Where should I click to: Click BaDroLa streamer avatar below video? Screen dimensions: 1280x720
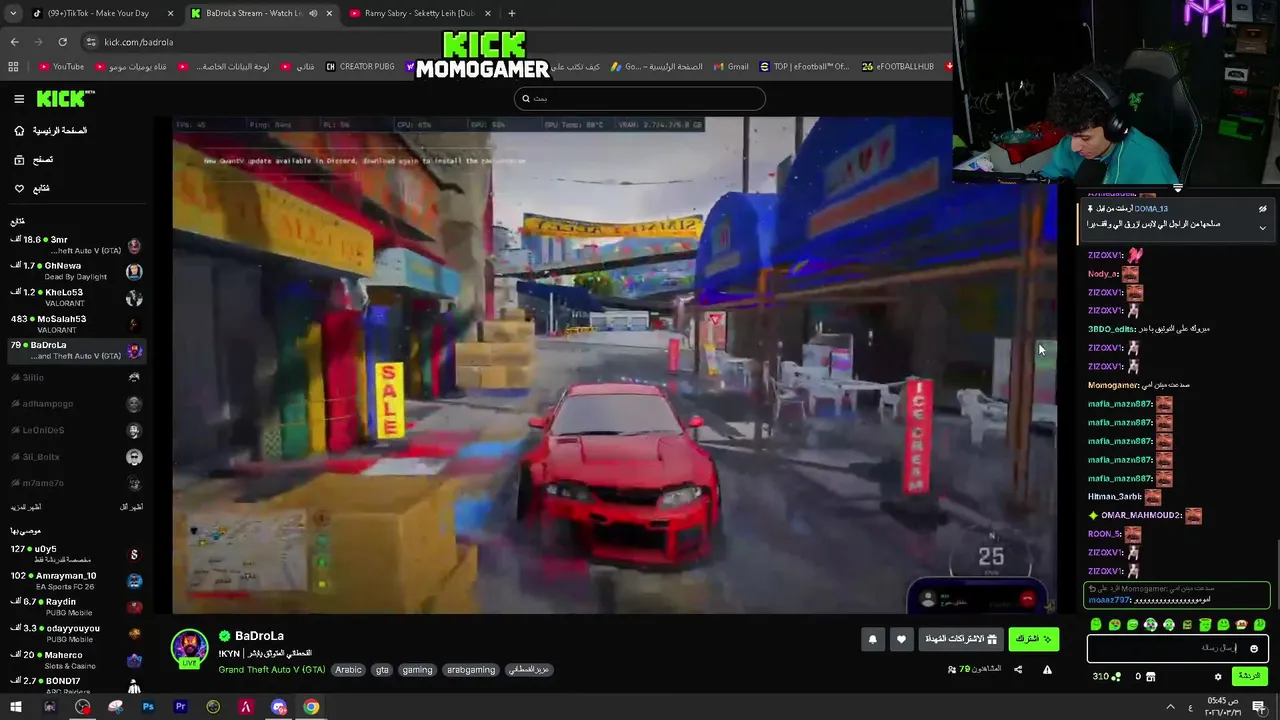tap(189, 648)
